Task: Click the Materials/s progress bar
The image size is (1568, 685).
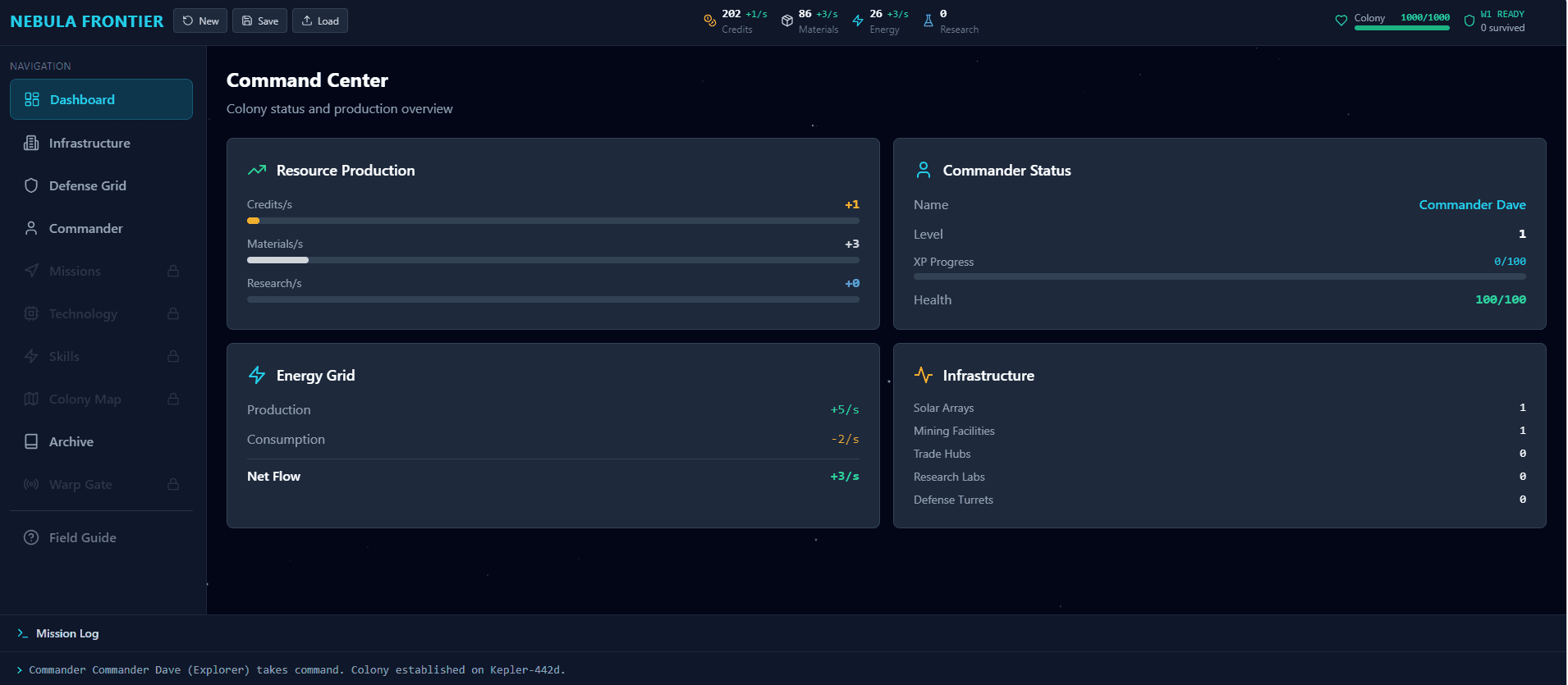Action: 553,260
